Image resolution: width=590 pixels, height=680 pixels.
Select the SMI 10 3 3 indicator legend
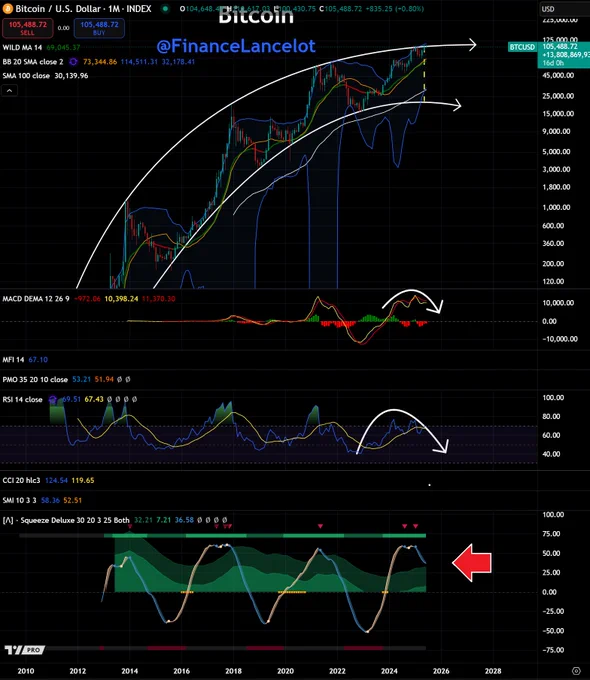coord(20,500)
